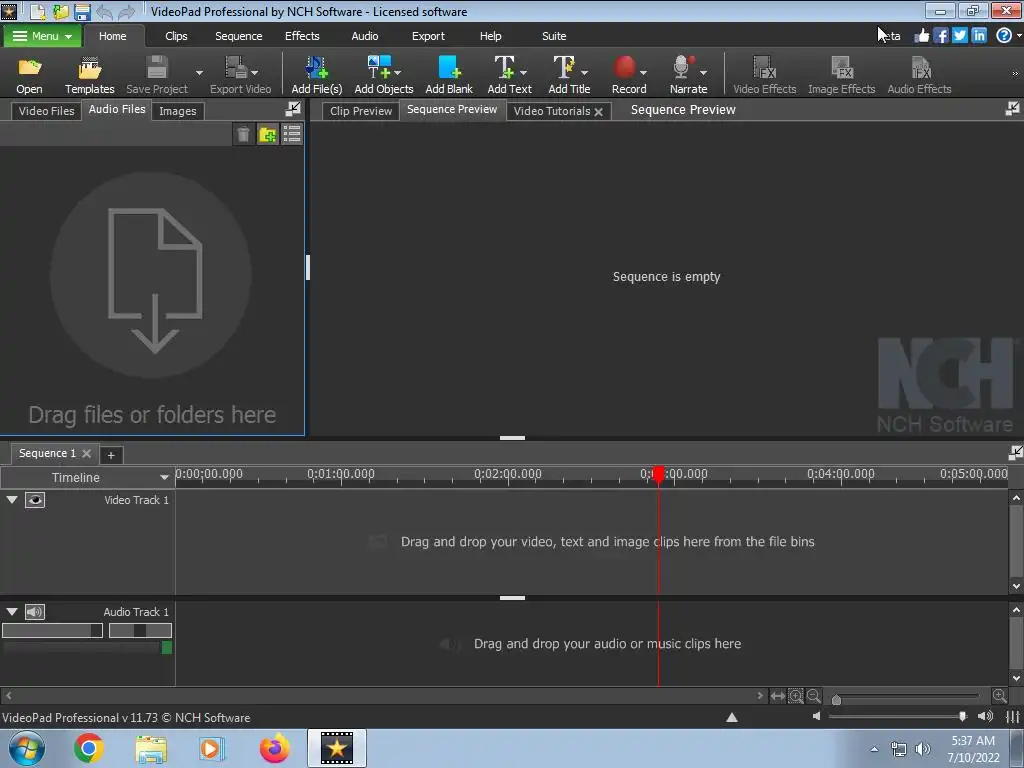Click the Add Text tool
This screenshot has width=1024, height=768.
505,67
